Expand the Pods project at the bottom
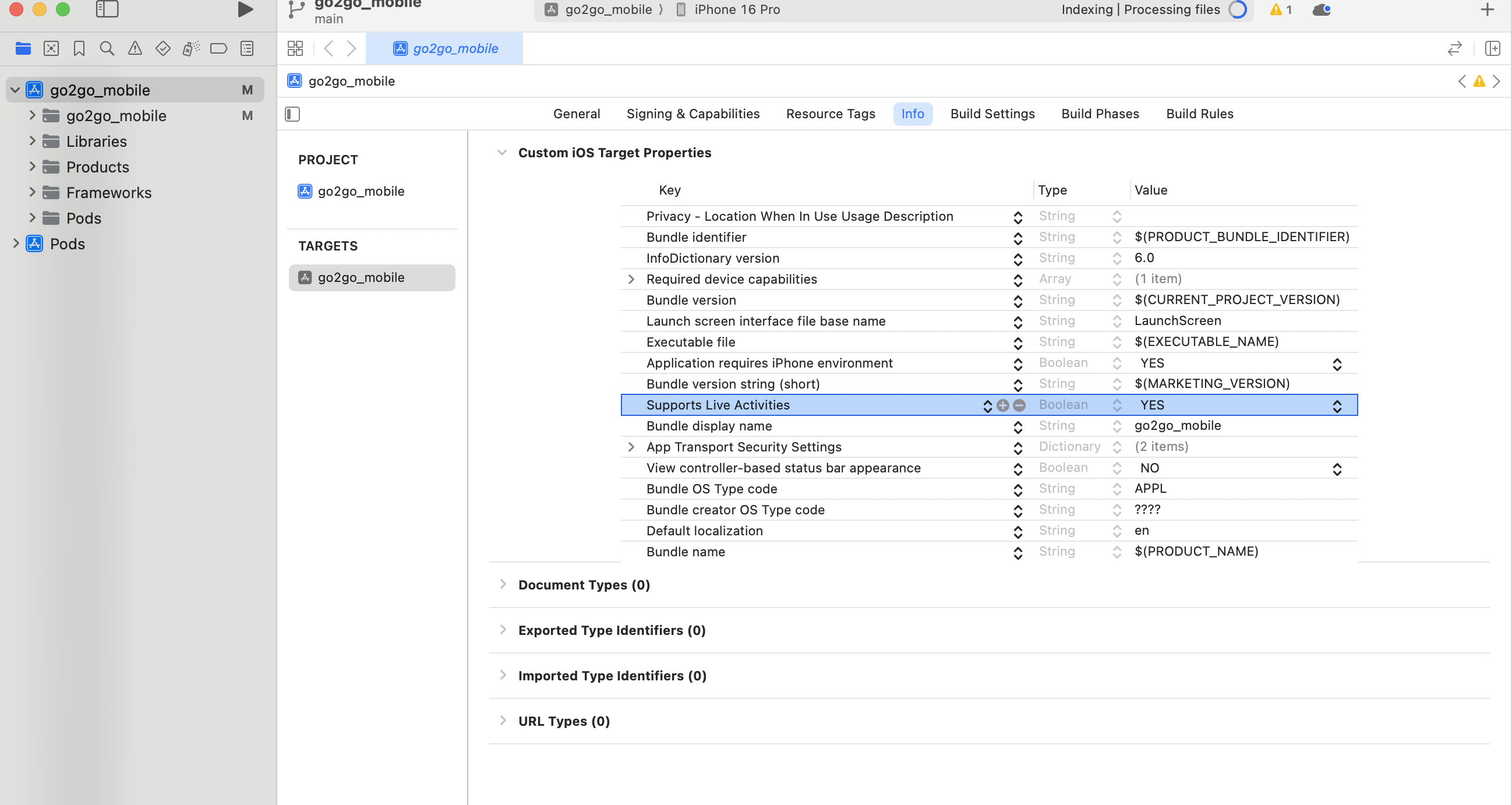This screenshot has height=805, width=1512. [16, 243]
